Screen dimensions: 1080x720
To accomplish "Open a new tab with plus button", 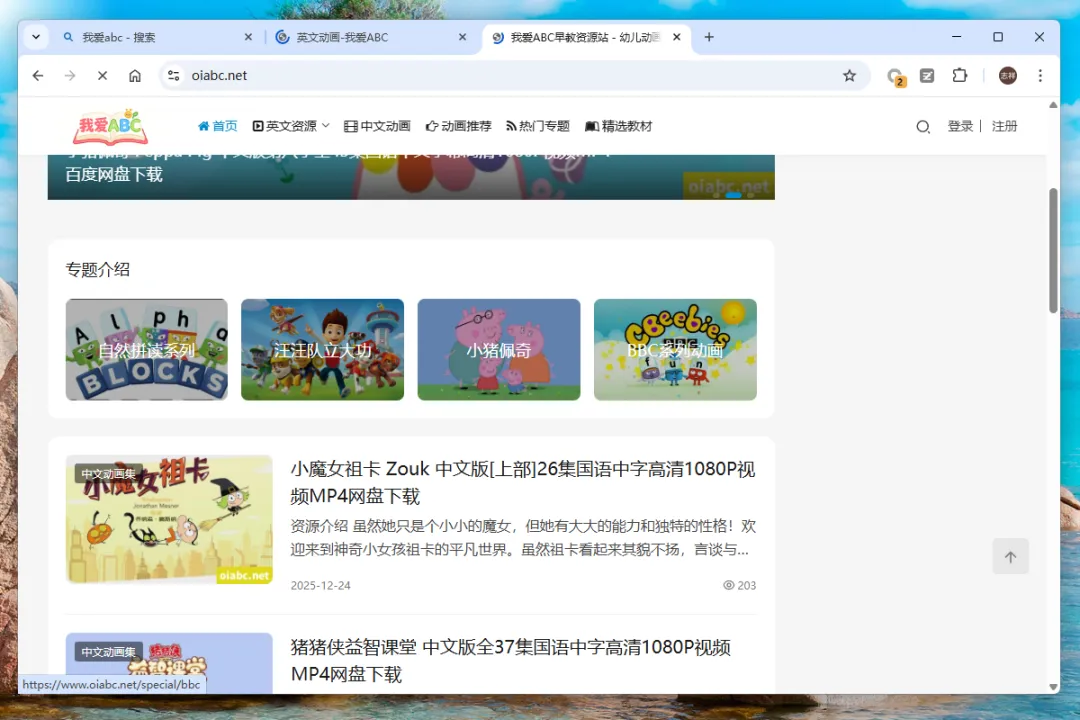I will point(709,37).
